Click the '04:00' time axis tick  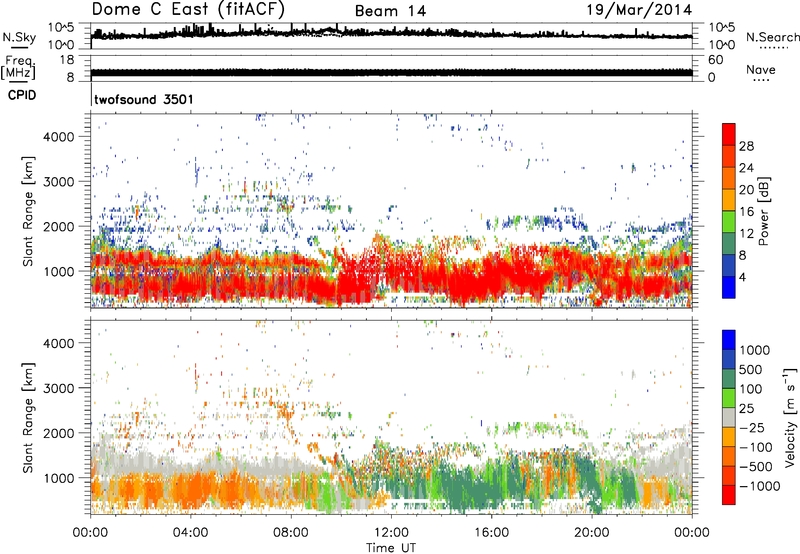[190, 533]
